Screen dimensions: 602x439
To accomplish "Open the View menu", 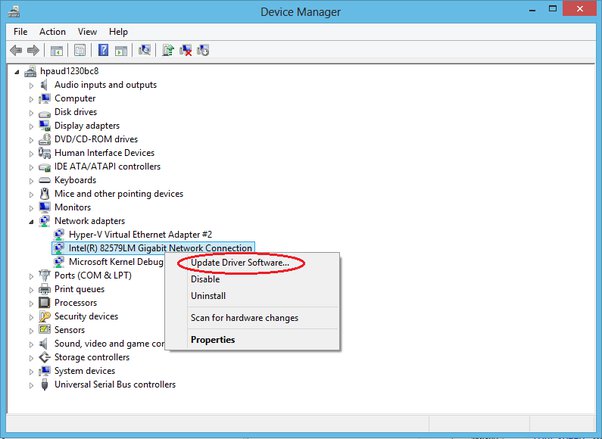I will click(x=87, y=31).
